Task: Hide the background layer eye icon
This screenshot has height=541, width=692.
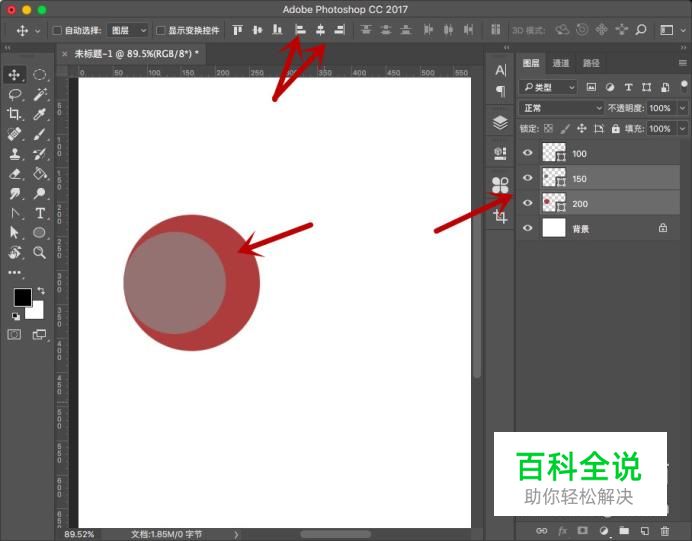Action: tap(527, 228)
